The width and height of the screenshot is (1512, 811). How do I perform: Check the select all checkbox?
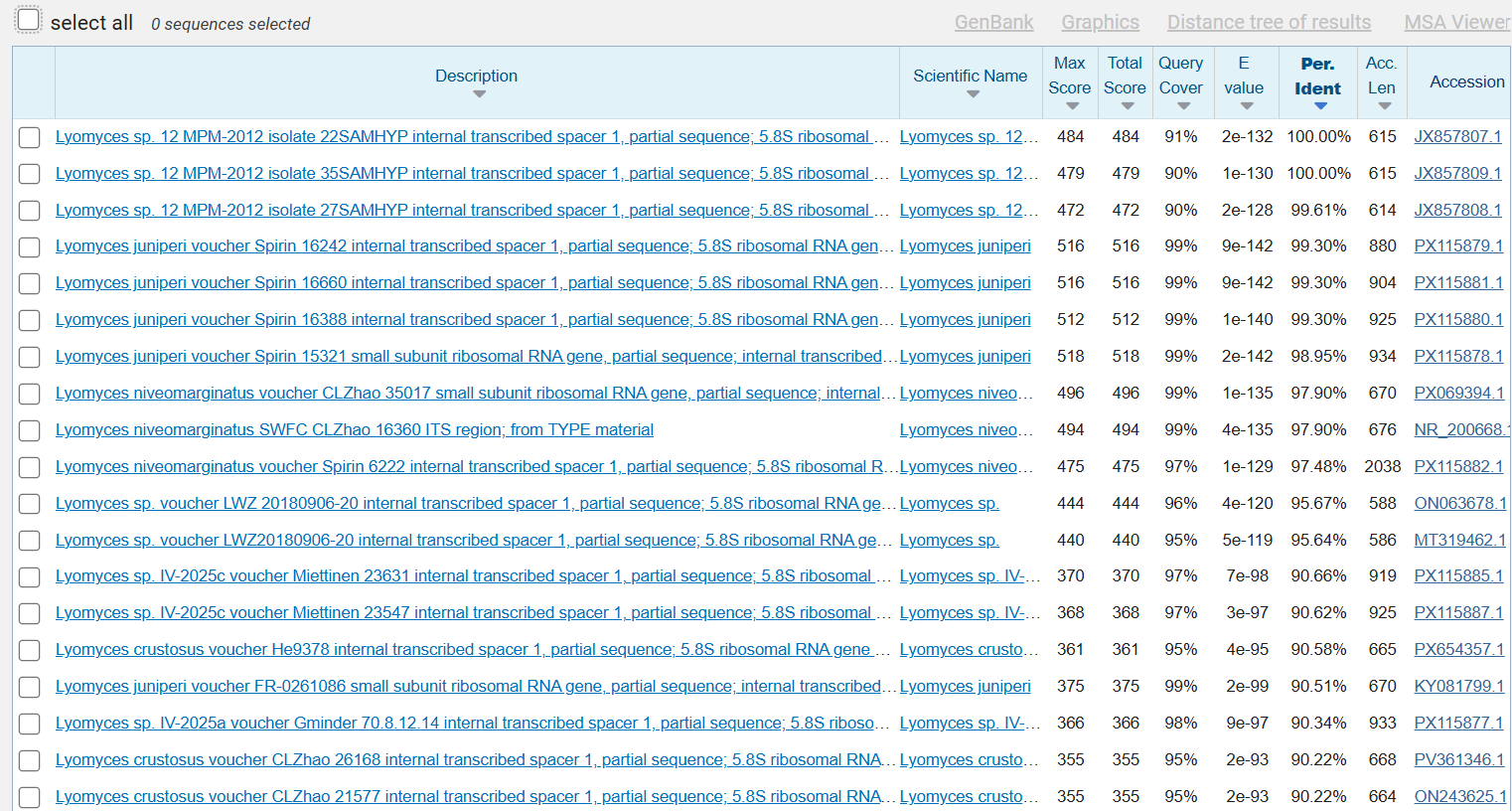coord(28,20)
